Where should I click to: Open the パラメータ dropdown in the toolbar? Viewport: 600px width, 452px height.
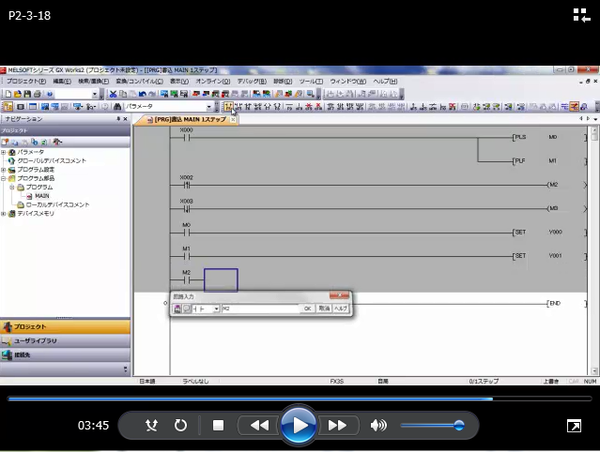coord(211,106)
